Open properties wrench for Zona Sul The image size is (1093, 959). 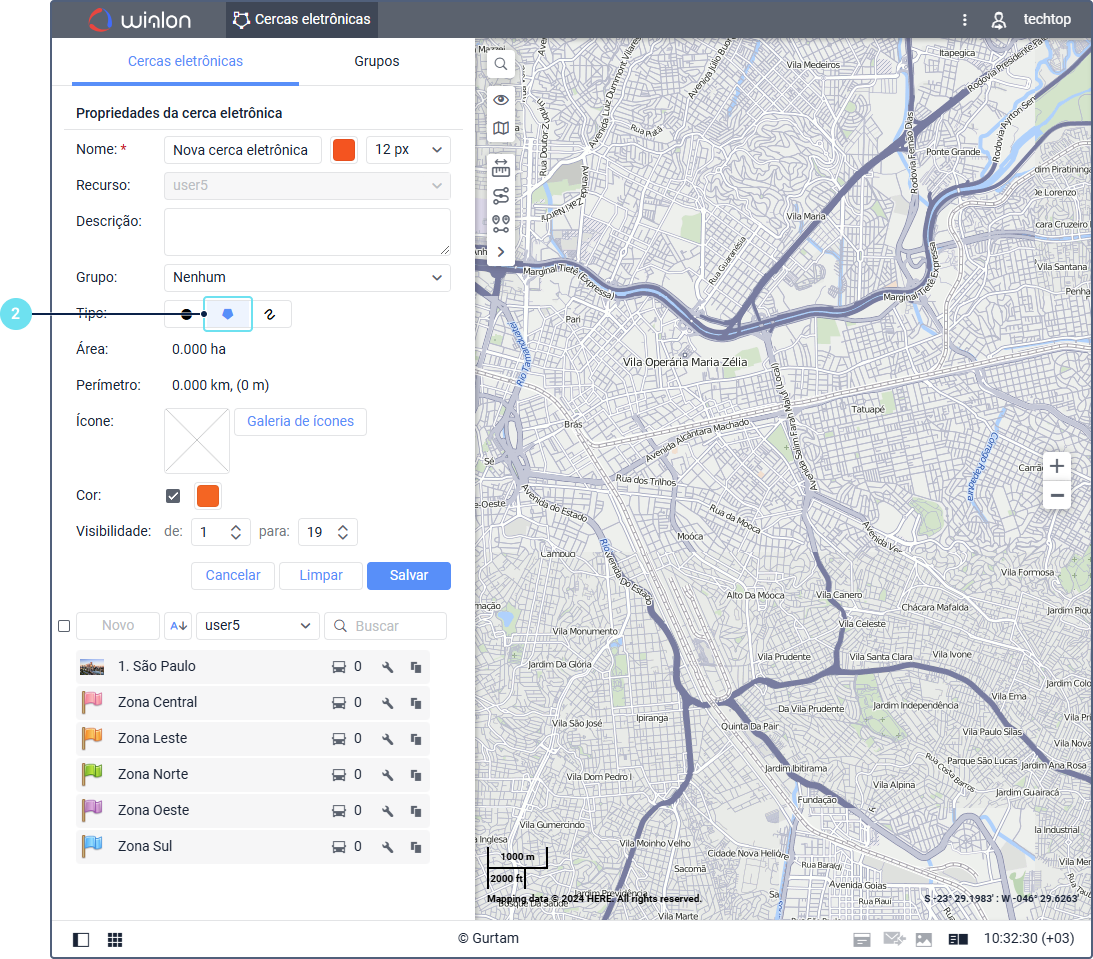pyautogui.click(x=388, y=847)
